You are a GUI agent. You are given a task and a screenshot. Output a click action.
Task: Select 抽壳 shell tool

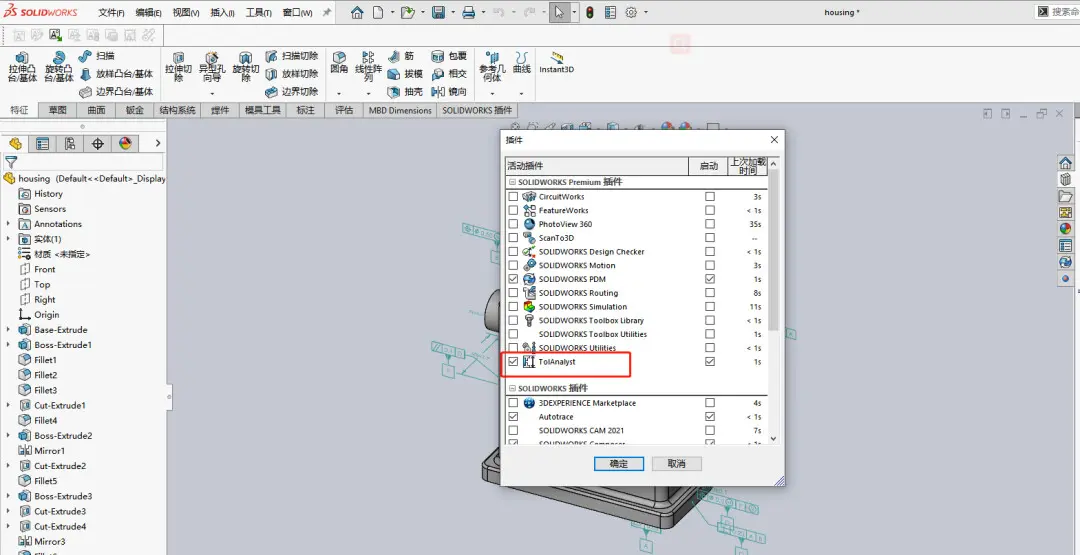[405, 92]
